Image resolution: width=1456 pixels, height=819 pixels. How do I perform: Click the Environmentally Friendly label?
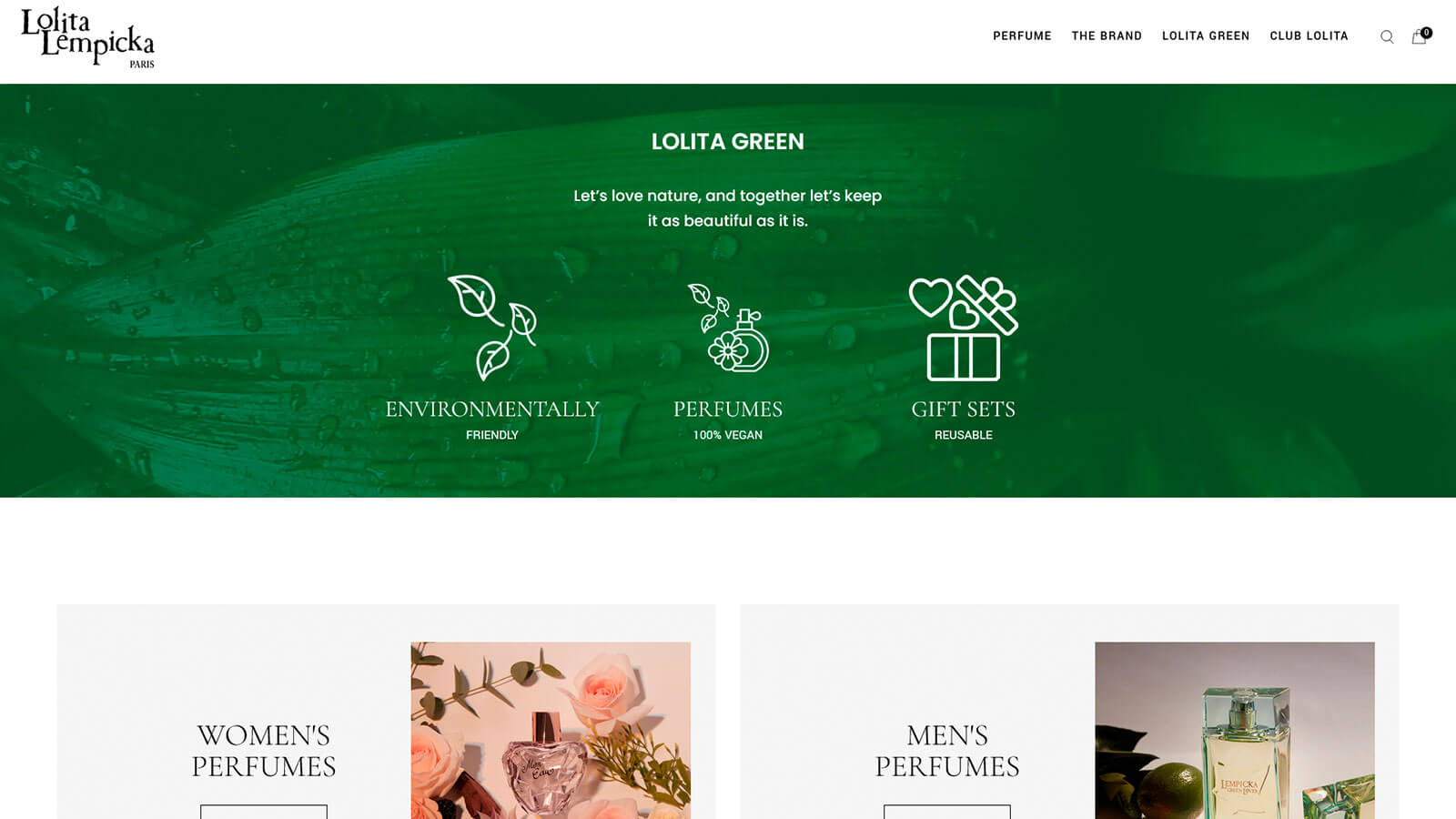pyautogui.click(x=492, y=420)
